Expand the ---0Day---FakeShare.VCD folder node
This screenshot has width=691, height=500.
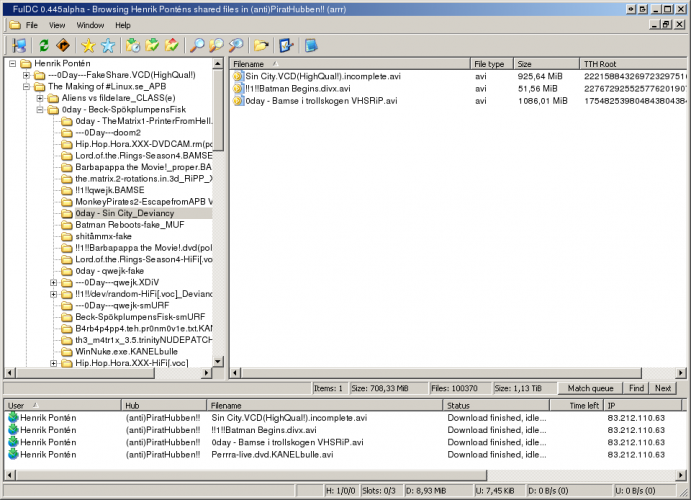[x=26, y=75]
